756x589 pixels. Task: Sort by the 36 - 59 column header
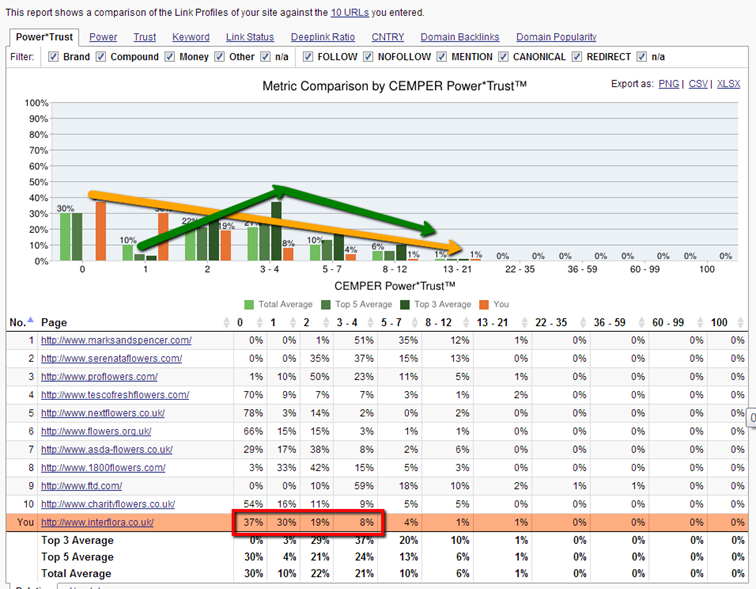[x=609, y=322]
